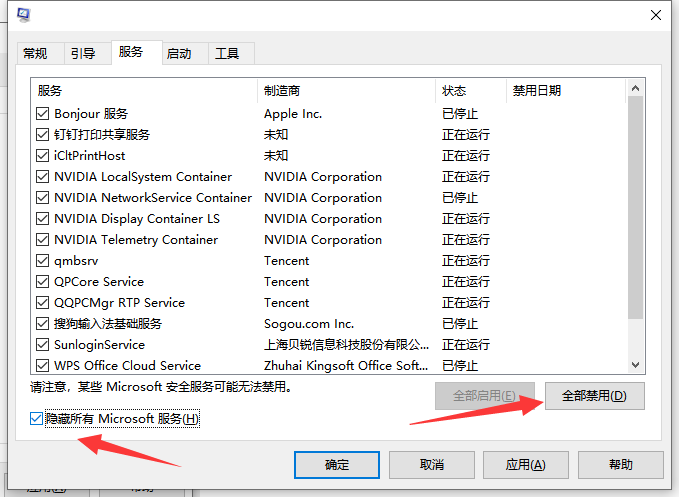Click the 钉钉打印共享服务 service name

tap(102, 135)
